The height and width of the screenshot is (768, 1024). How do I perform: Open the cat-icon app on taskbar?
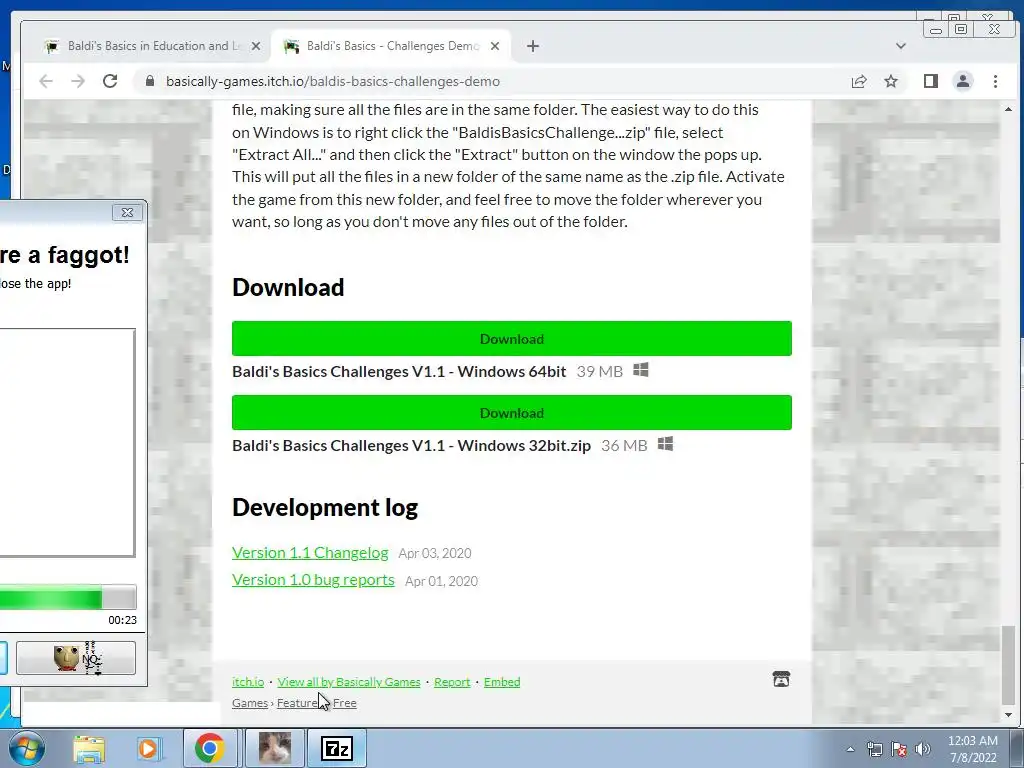275,748
